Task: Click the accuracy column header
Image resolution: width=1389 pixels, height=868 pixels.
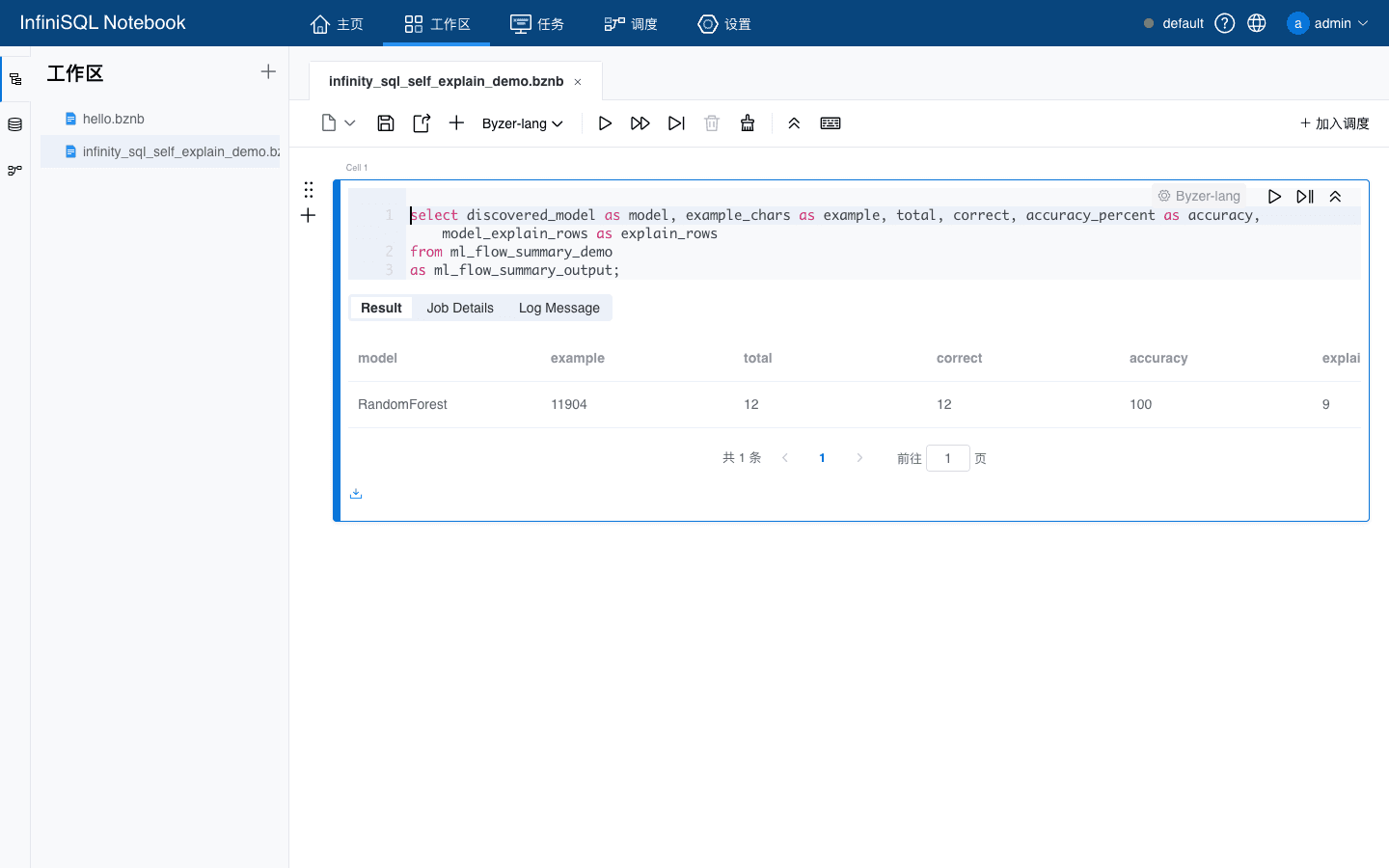Action: [1158, 358]
